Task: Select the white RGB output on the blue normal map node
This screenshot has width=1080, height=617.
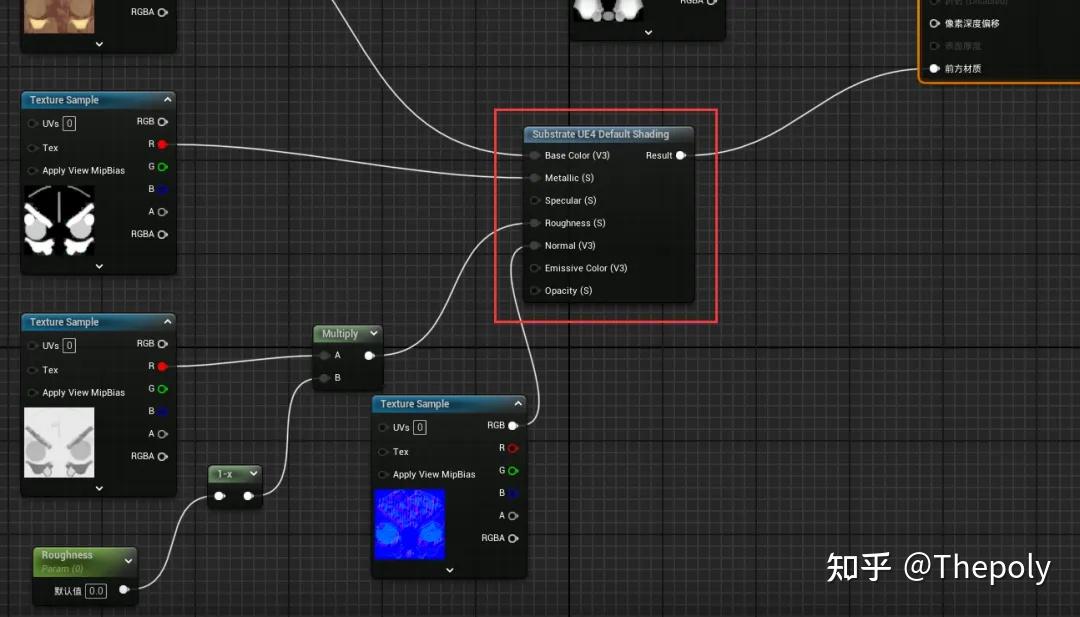Action: 514,425
